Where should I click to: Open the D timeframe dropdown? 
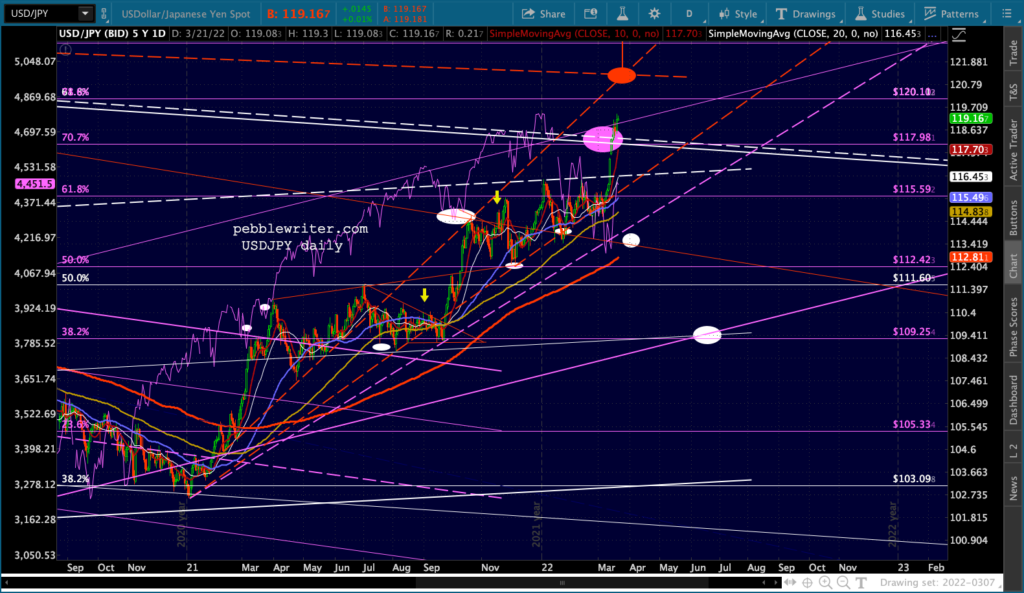pos(689,14)
